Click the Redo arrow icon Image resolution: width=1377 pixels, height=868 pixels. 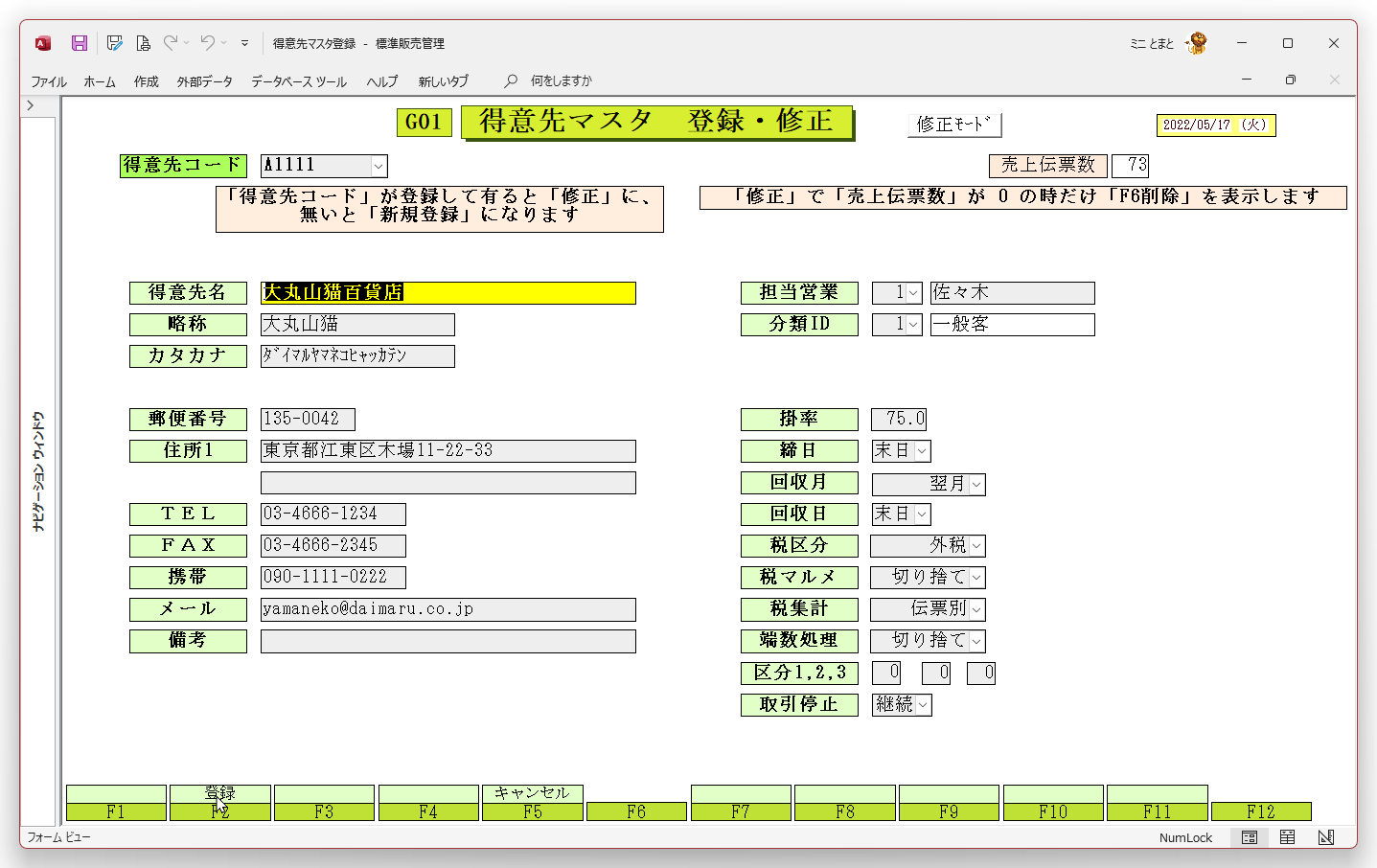(171, 43)
